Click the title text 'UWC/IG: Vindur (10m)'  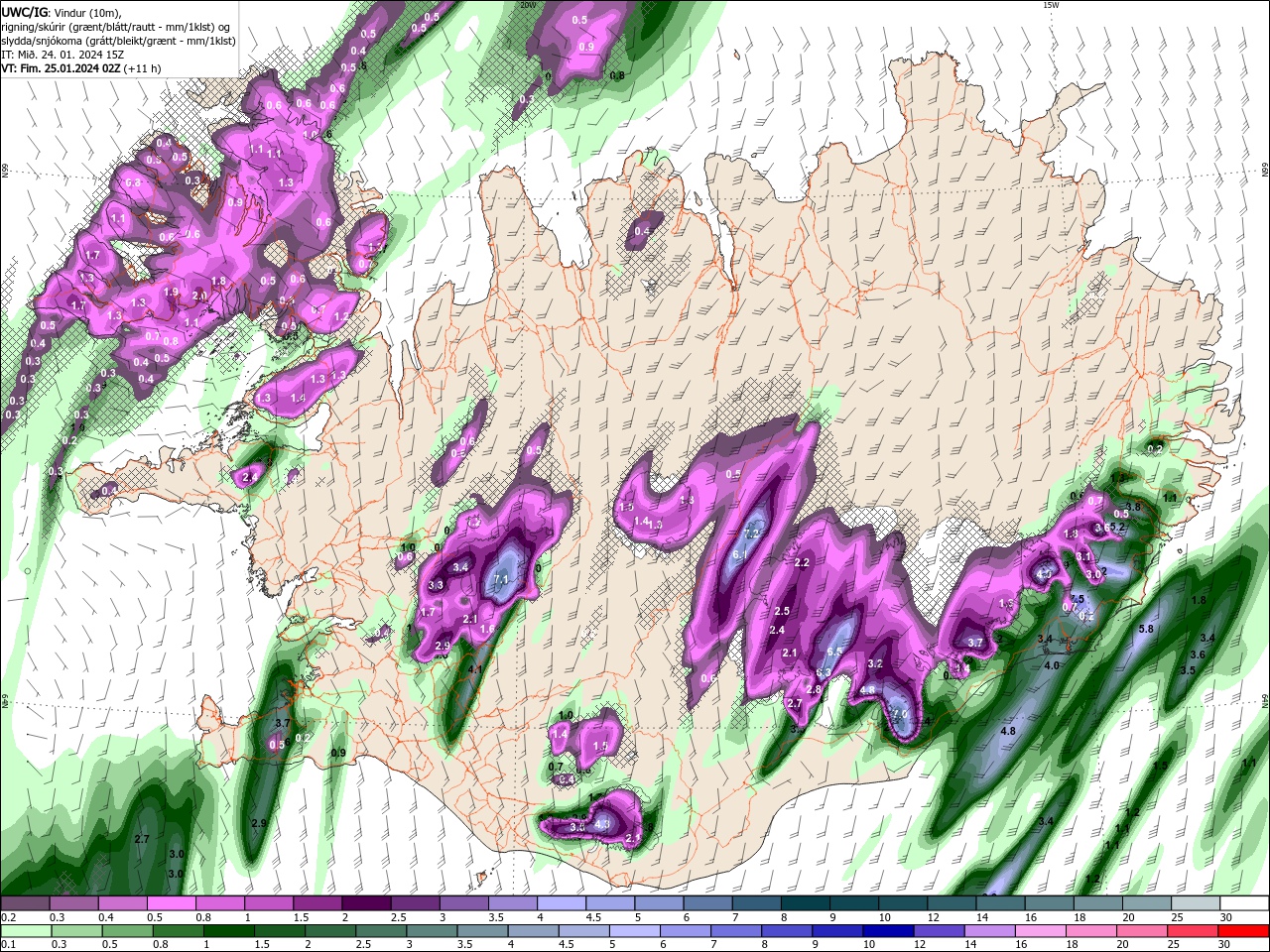pos(61,12)
